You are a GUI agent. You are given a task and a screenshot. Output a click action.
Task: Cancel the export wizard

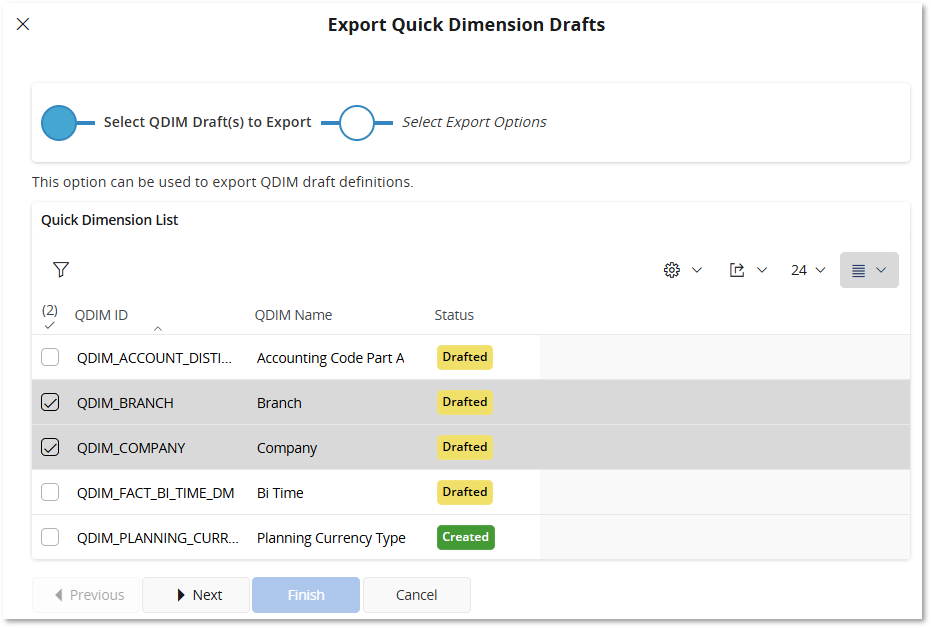coord(417,595)
